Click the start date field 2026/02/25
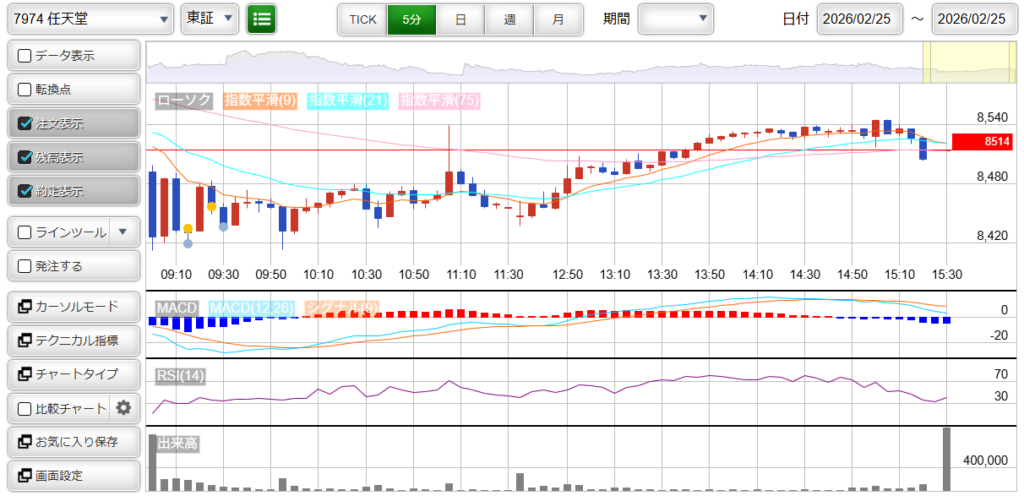The width and height of the screenshot is (1024, 496). (860, 19)
